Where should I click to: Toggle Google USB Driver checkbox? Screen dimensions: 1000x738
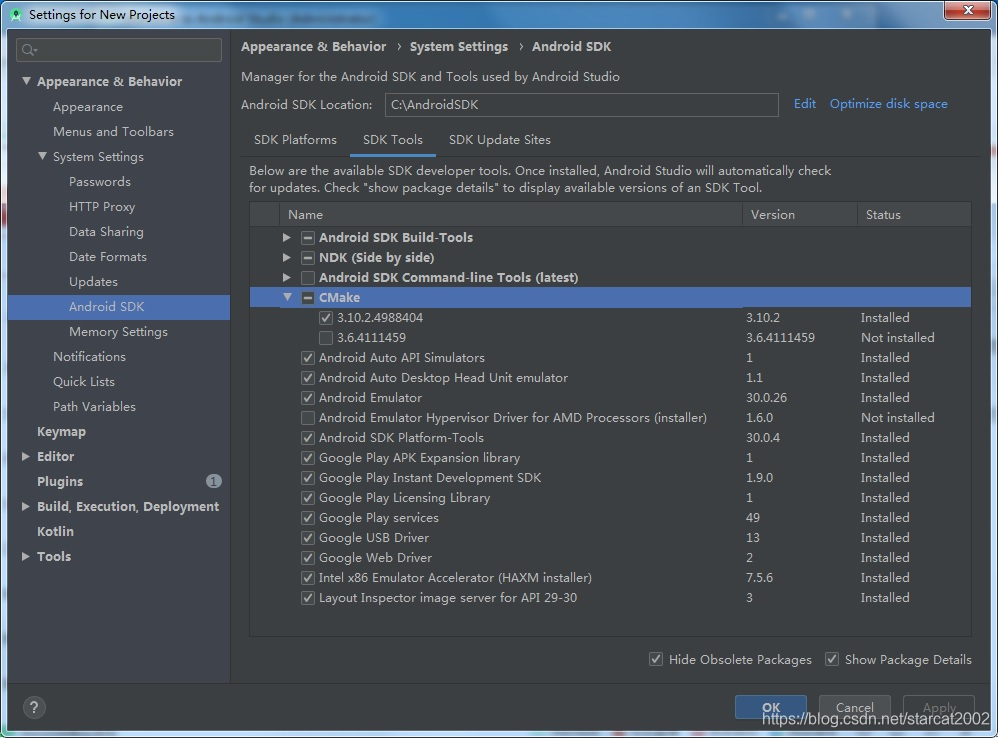pos(308,538)
